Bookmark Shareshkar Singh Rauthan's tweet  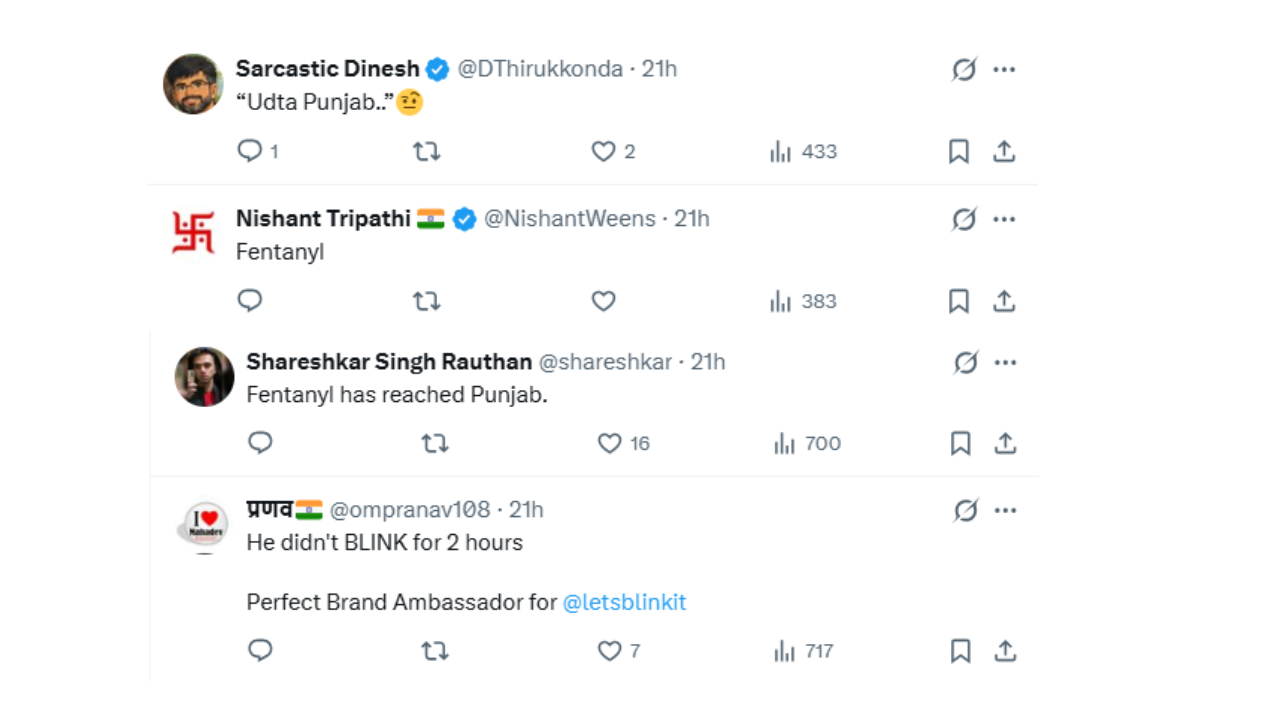click(960, 443)
